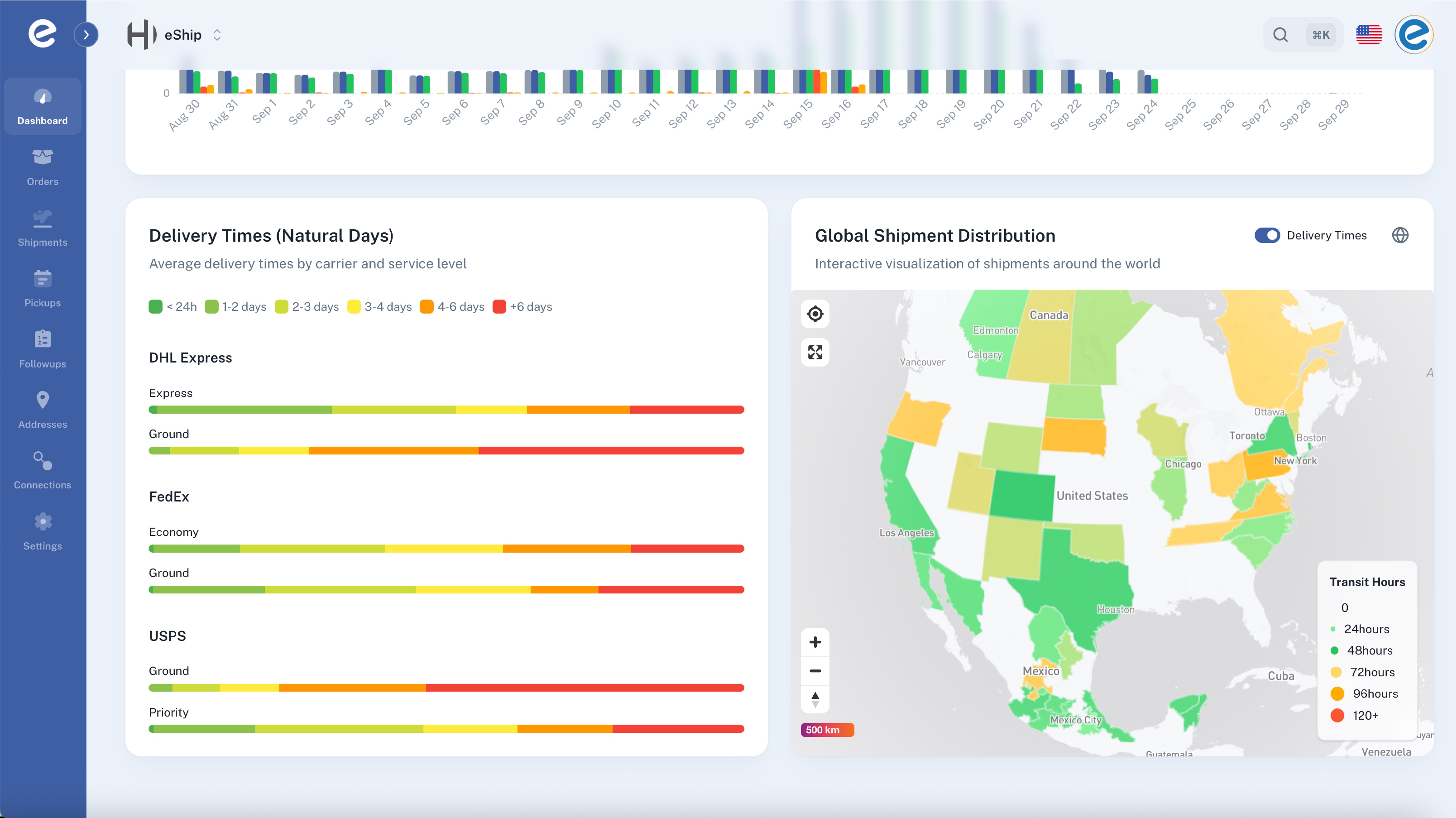1456x818 pixels.
Task: Click the red 120+ transit hours swatch
Action: tap(1337, 715)
